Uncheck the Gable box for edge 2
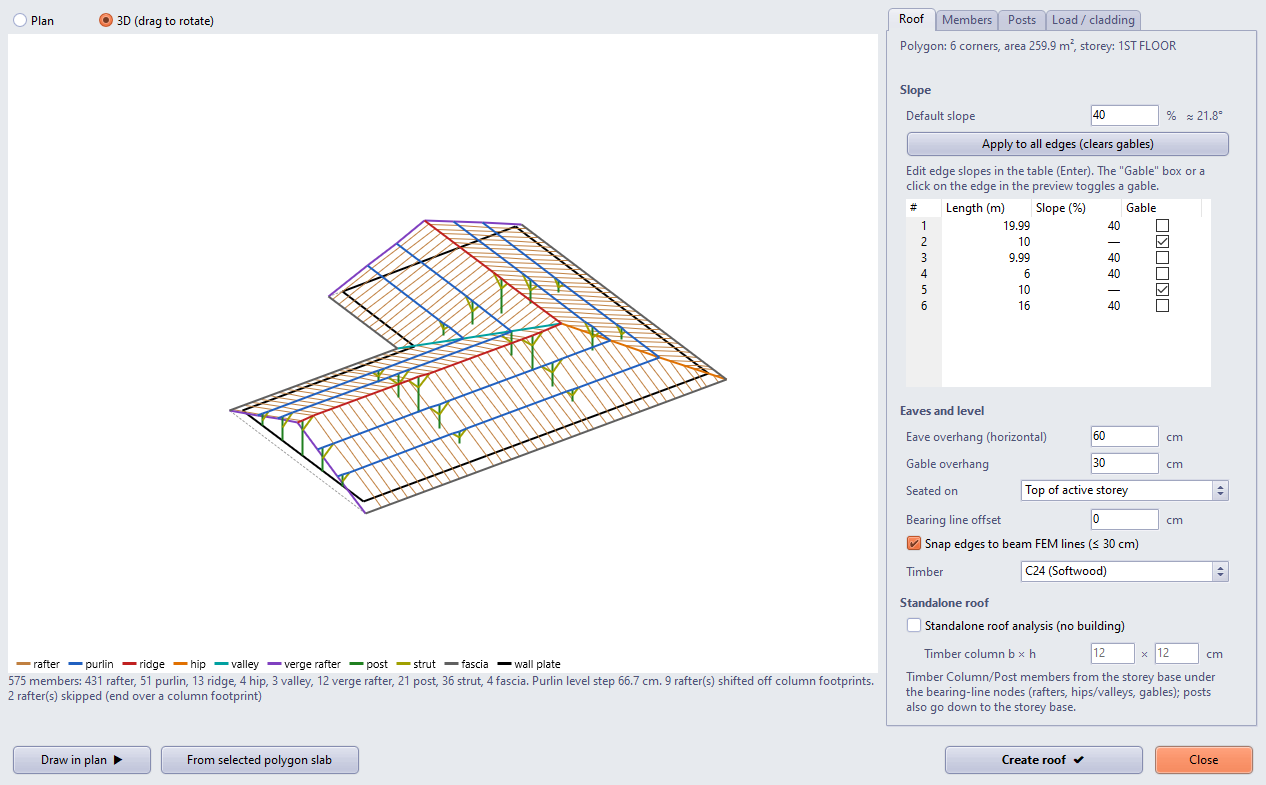1266x785 pixels. [x=1162, y=242]
